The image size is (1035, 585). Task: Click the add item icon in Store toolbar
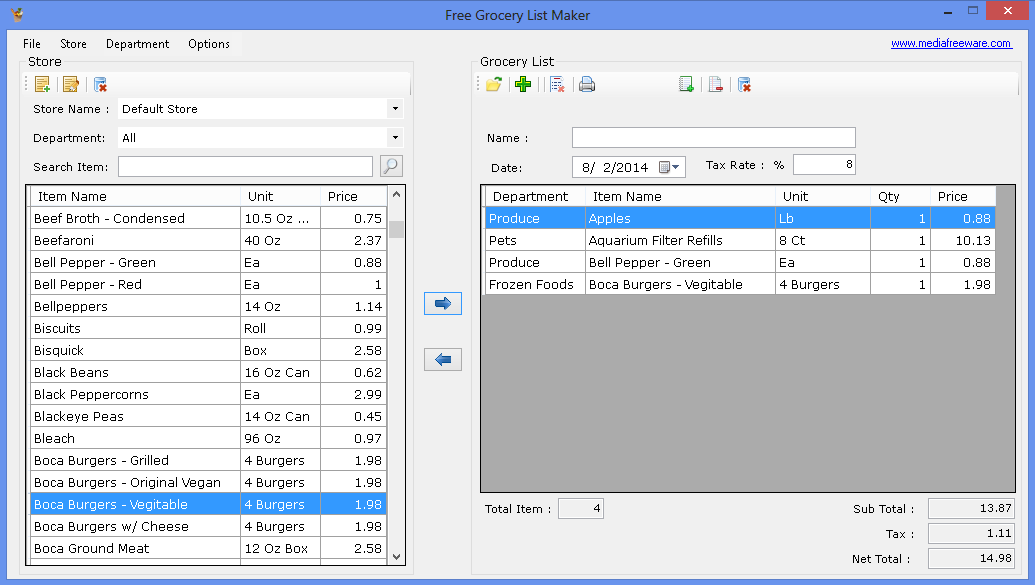pos(42,85)
